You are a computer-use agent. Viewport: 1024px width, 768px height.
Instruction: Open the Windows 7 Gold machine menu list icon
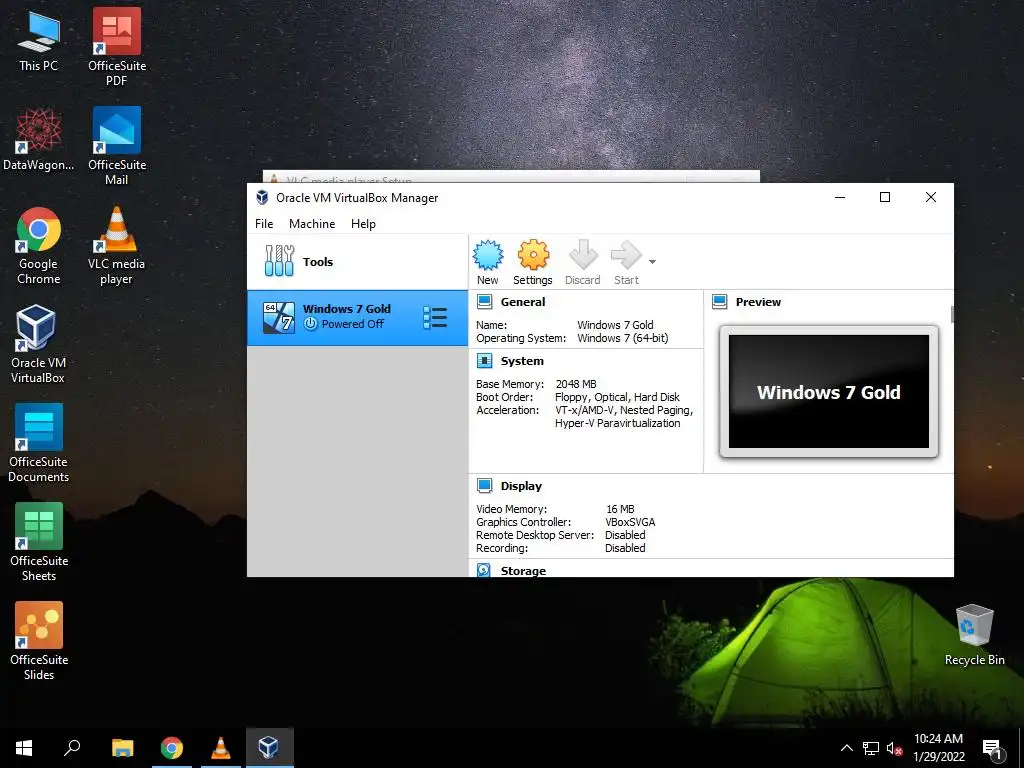click(435, 318)
